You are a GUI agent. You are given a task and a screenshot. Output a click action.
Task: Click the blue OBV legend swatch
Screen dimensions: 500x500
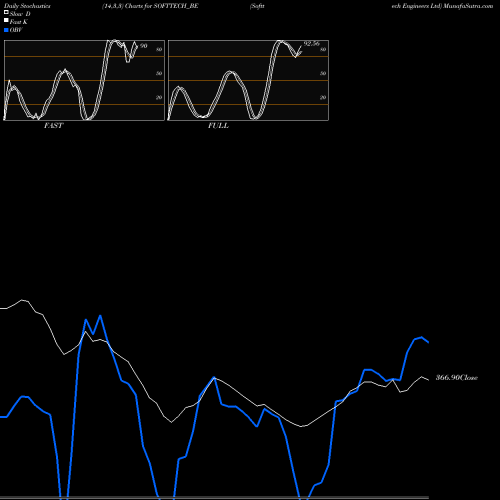coord(6,30)
